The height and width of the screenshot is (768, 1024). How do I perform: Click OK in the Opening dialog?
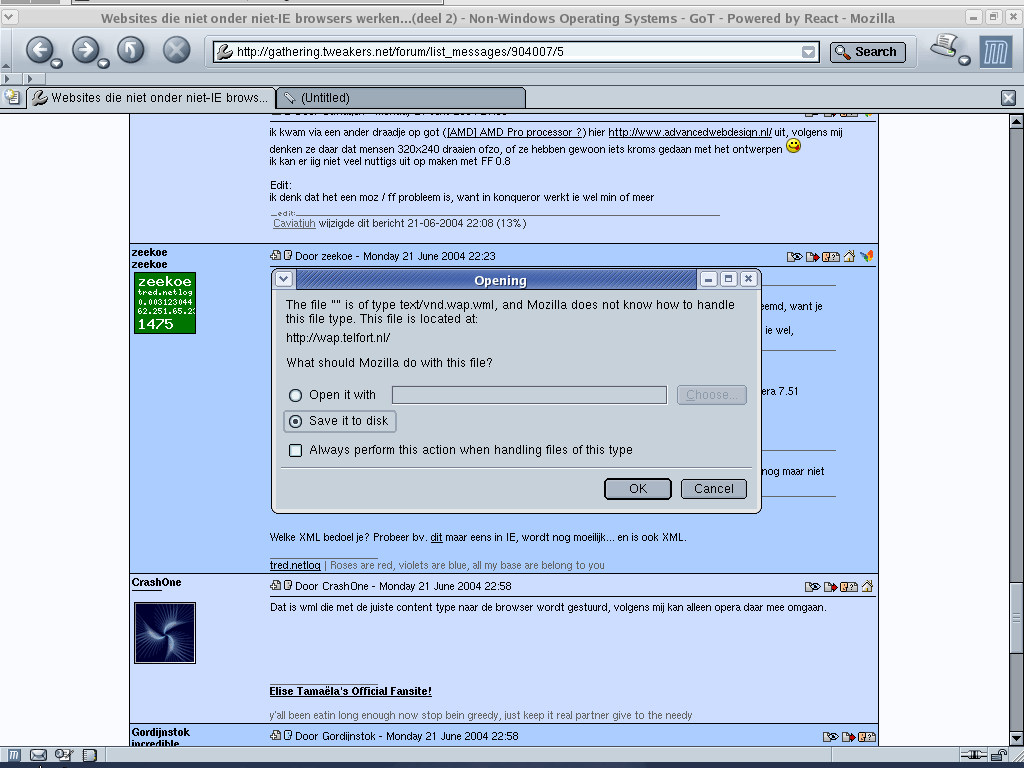(x=637, y=489)
